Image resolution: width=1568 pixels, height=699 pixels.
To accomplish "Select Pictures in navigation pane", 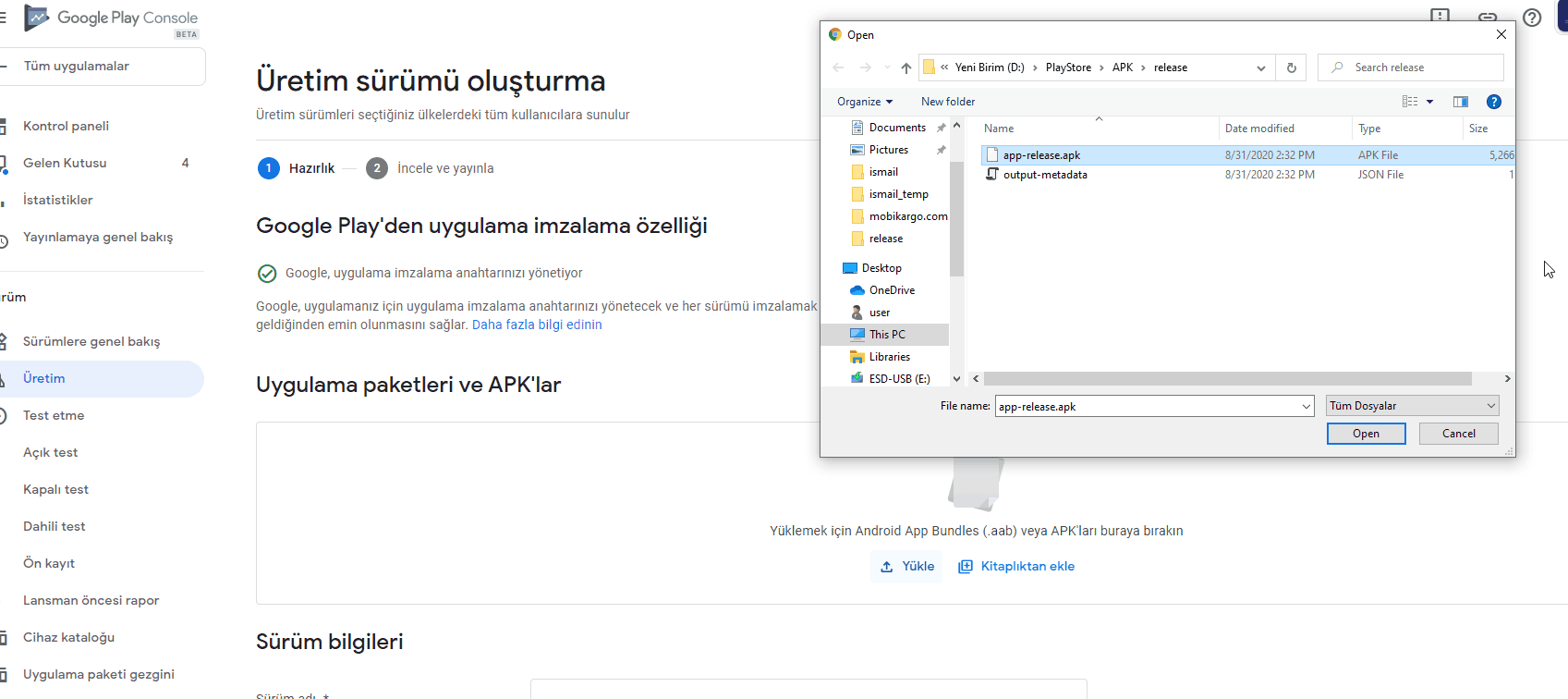I will click(x=889, y=150).
